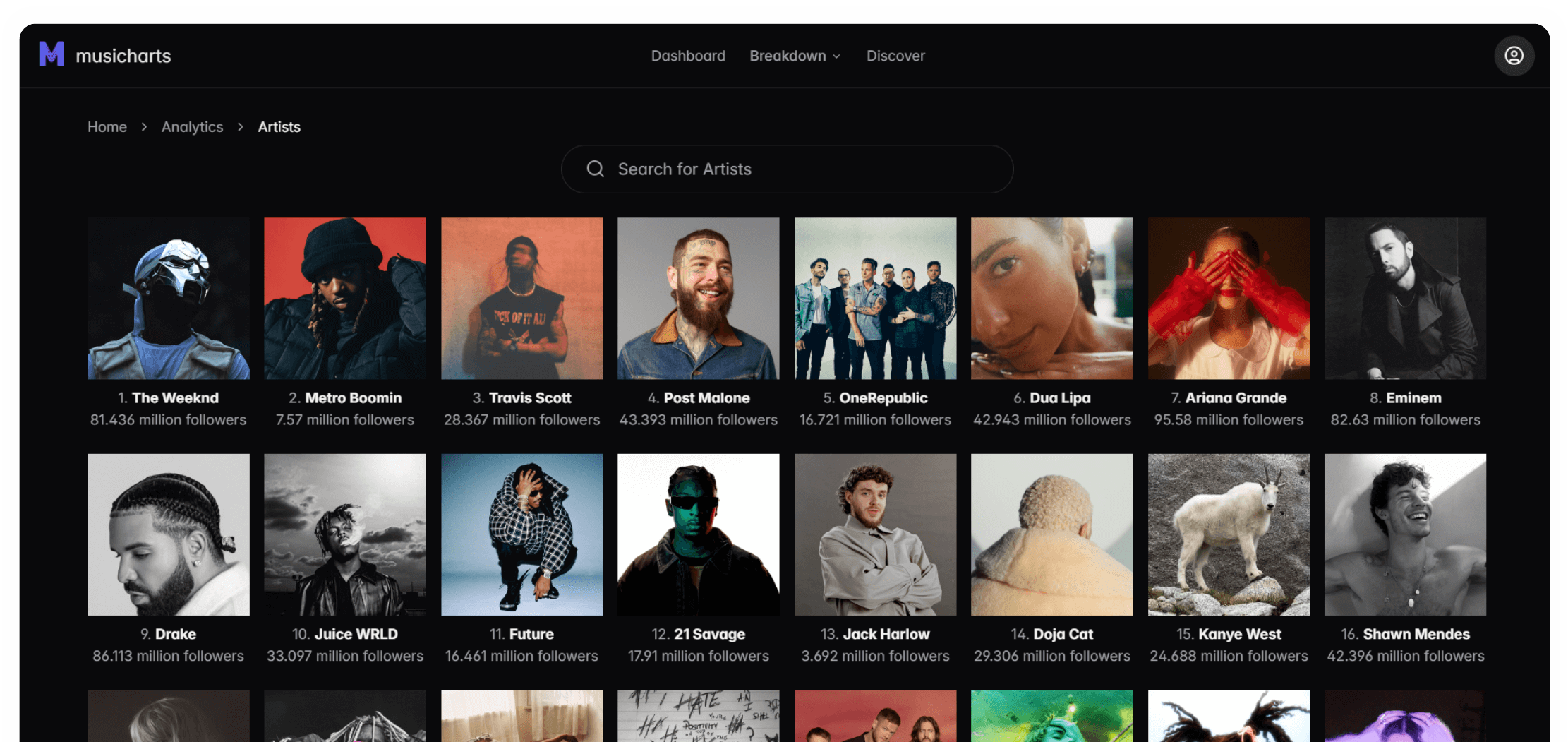This screenshot has width=1568, height=742.
Task: Click "16.721 million followers" text
Action: (x=876, y=420)
